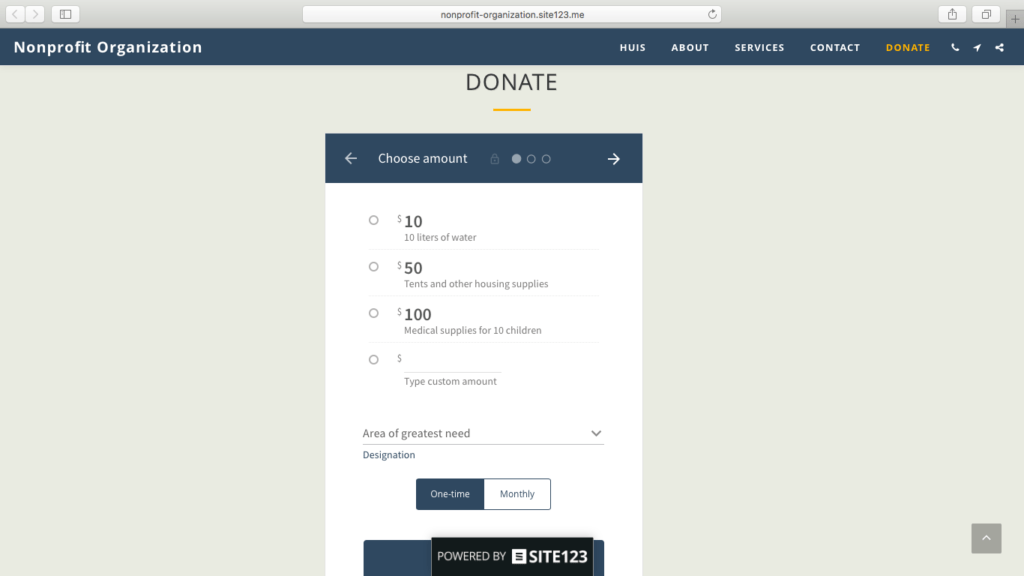Toggle the Safari sidebar icon
The height and width of the screenshot is (576, 1024).
(x=65, y=14)
